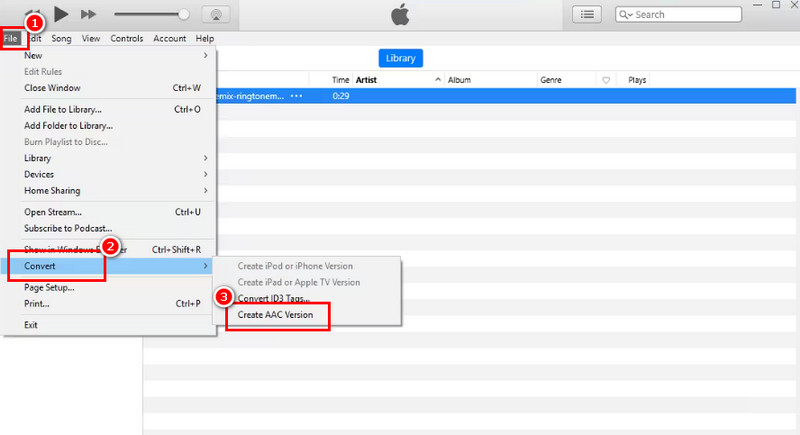
Task: Click the Search input field
Action: (x=678, y=14)
